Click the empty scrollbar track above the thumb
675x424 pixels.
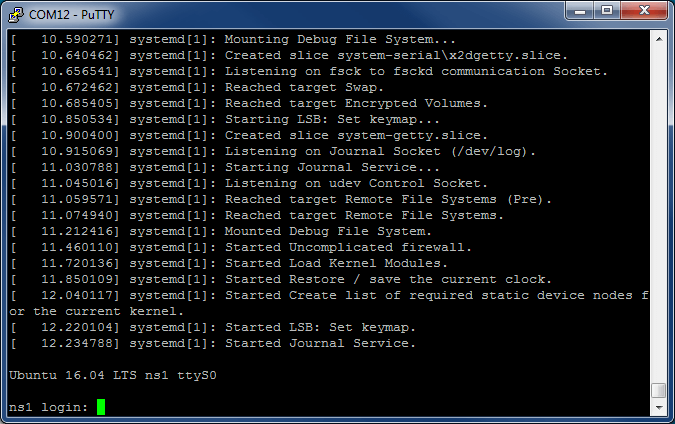659,214
